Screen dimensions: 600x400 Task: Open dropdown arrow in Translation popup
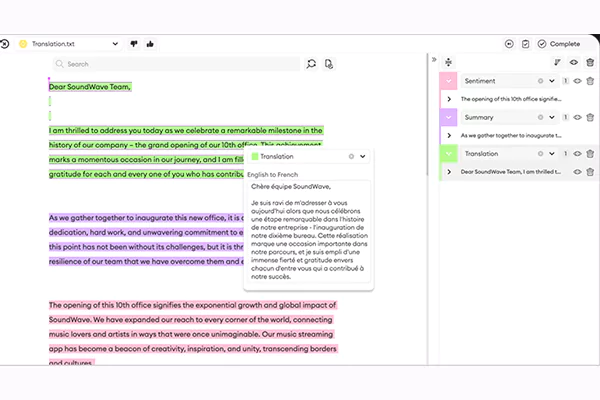pos(362,156)
